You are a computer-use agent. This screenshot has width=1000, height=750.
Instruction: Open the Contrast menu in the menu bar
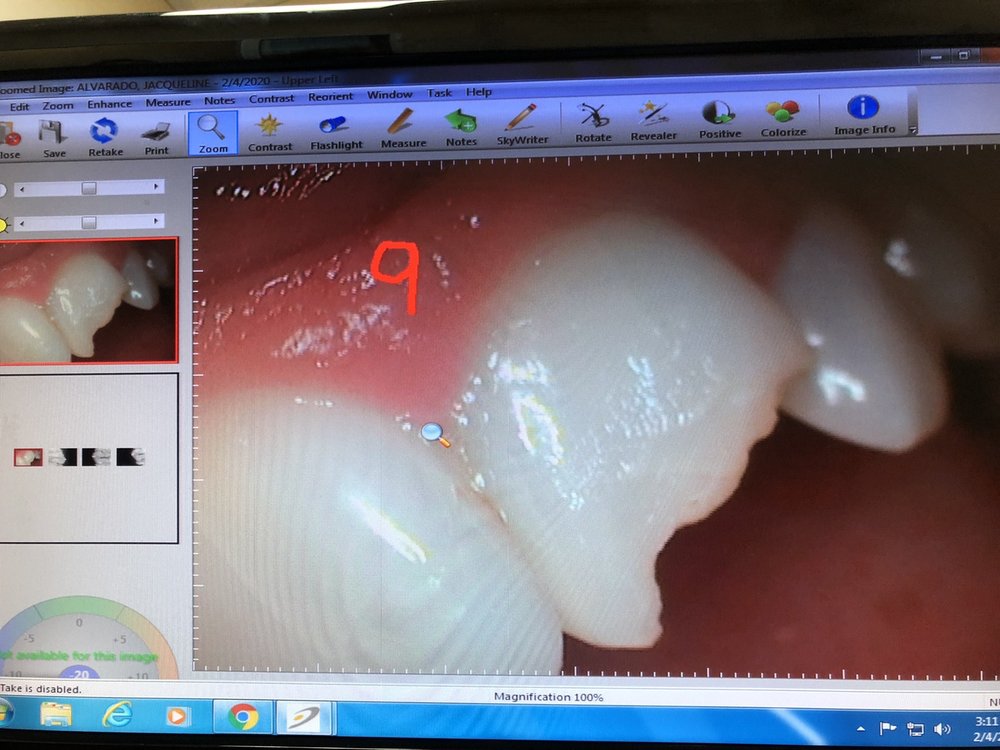click(272, 99)
